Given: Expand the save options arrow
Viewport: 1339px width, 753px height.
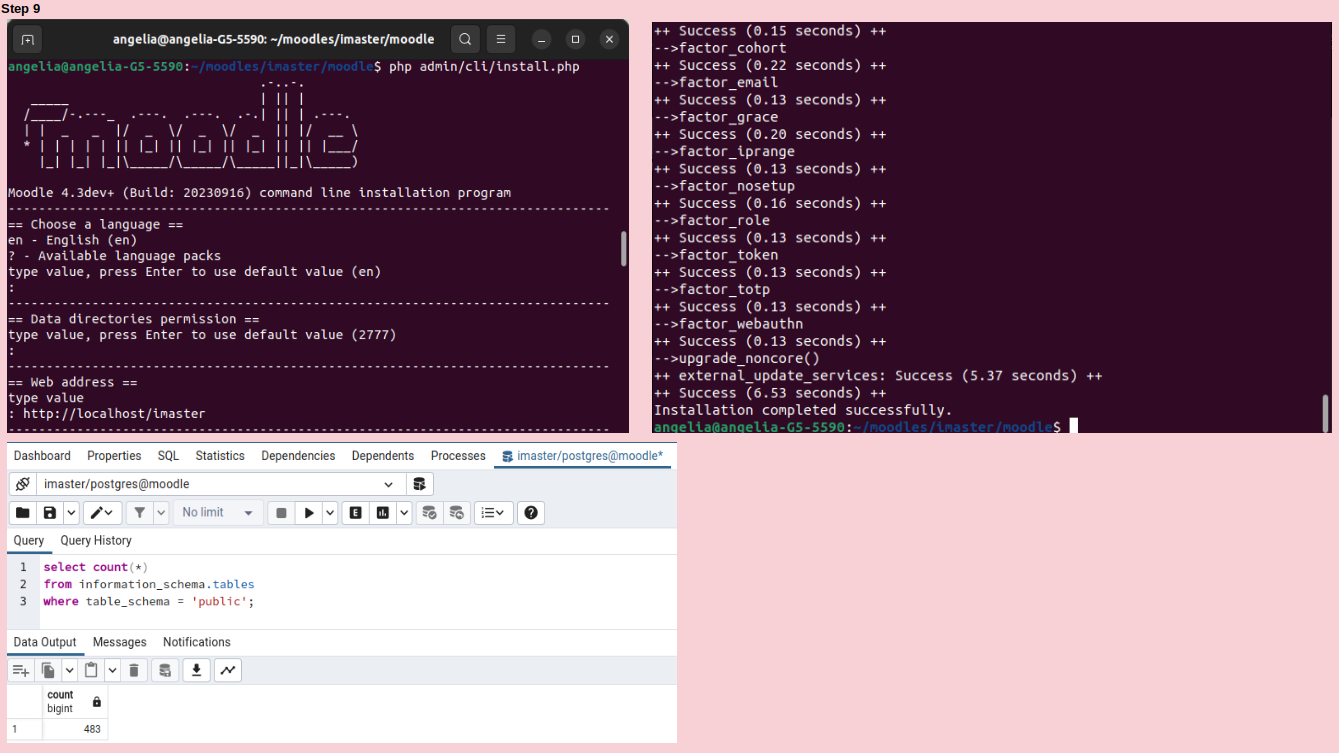Looking at the screenshot, I should point(72,513).
